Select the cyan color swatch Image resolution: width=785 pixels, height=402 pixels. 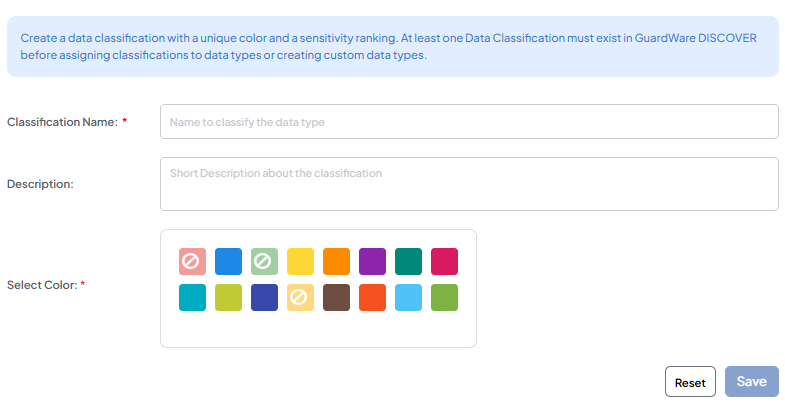click(192, 297)
